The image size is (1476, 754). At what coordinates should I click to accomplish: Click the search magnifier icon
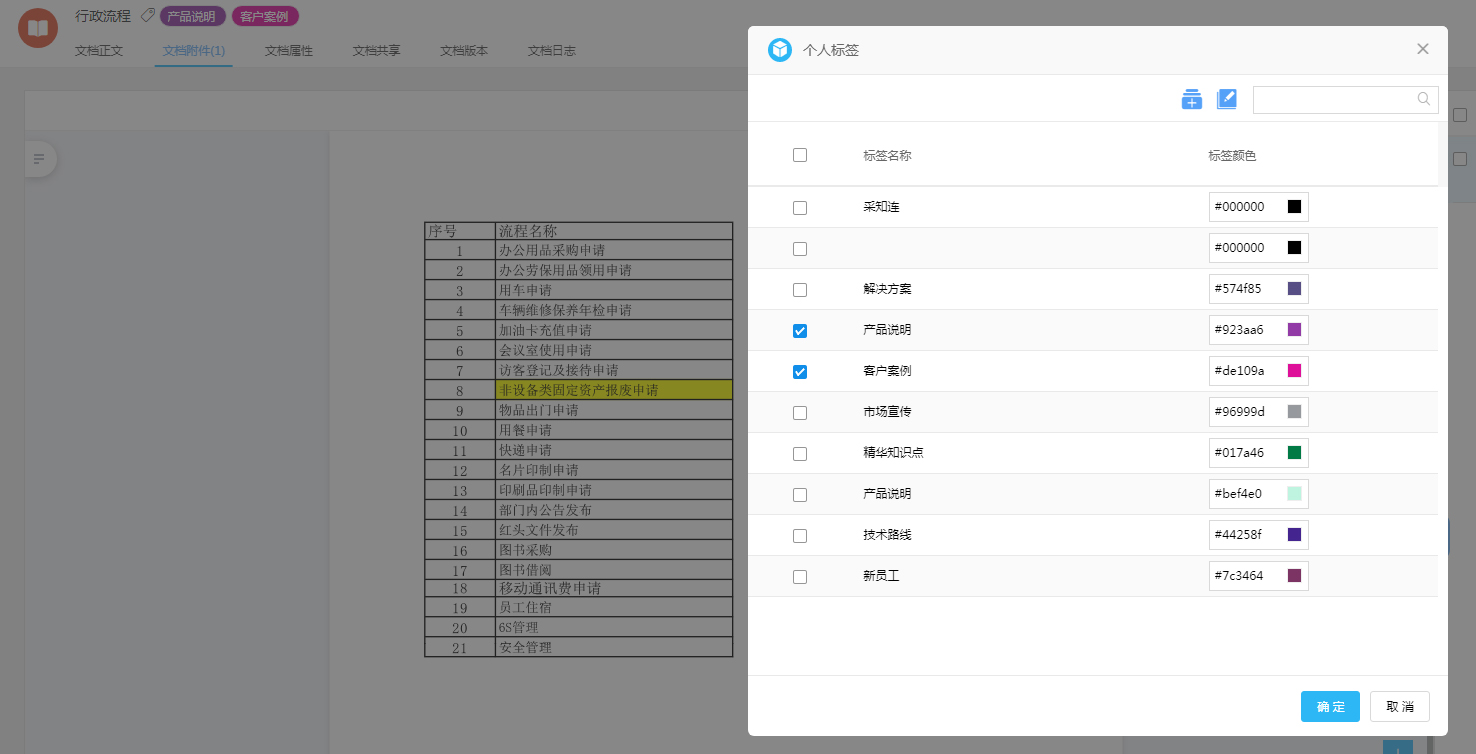coord(1424,99)
